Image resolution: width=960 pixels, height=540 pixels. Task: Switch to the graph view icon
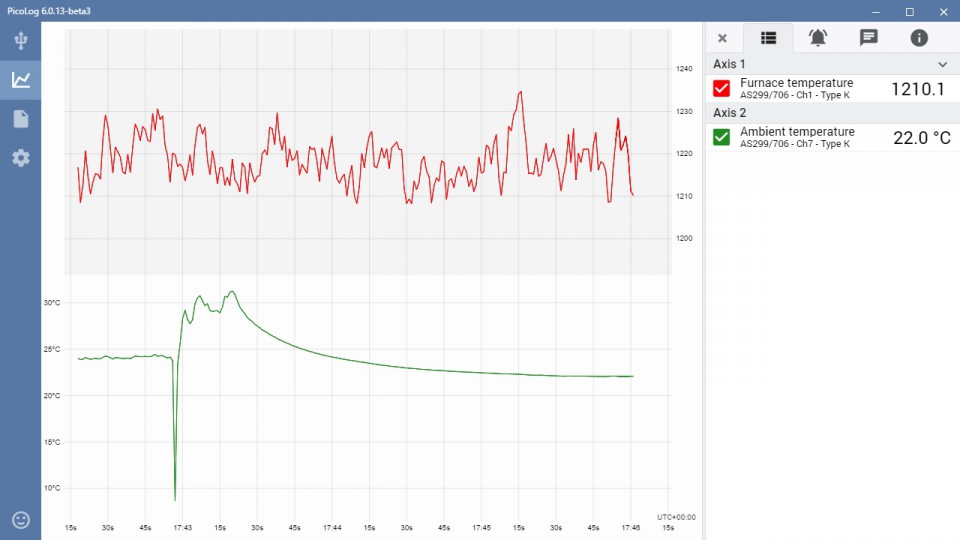coord(21,80)
